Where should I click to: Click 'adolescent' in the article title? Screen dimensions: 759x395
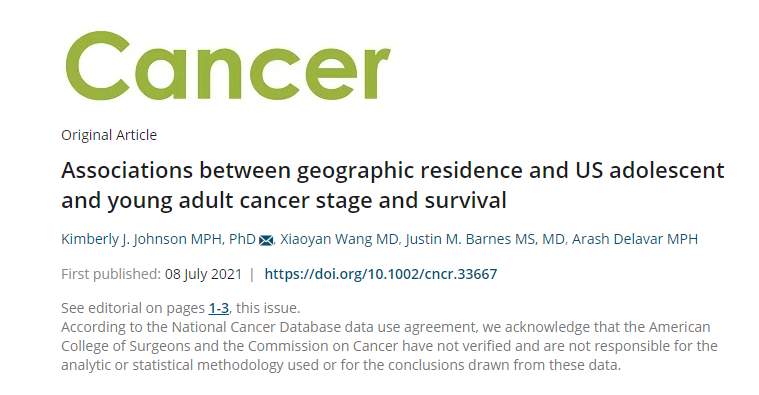(x=667, y=170)
